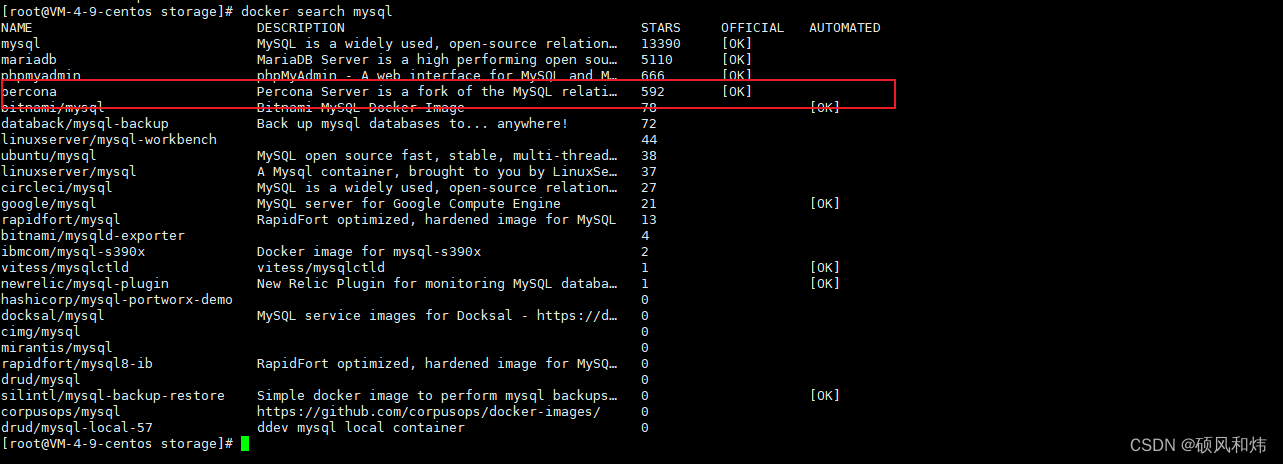The image size is (1283, 464).
Task: Click the docksal/mysql image name
Action: 53,316
